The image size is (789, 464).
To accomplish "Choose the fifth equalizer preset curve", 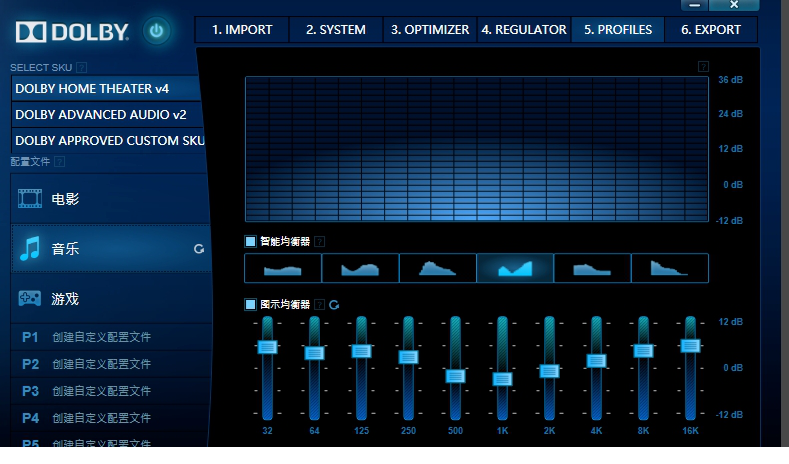I will [x=592, y=268].
